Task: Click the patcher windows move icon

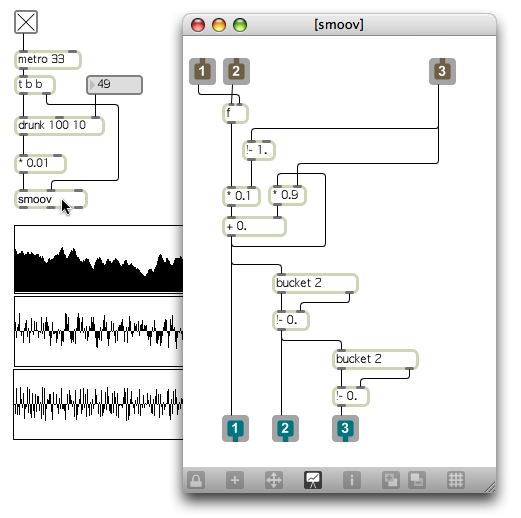Action: [x=274, y=480]
